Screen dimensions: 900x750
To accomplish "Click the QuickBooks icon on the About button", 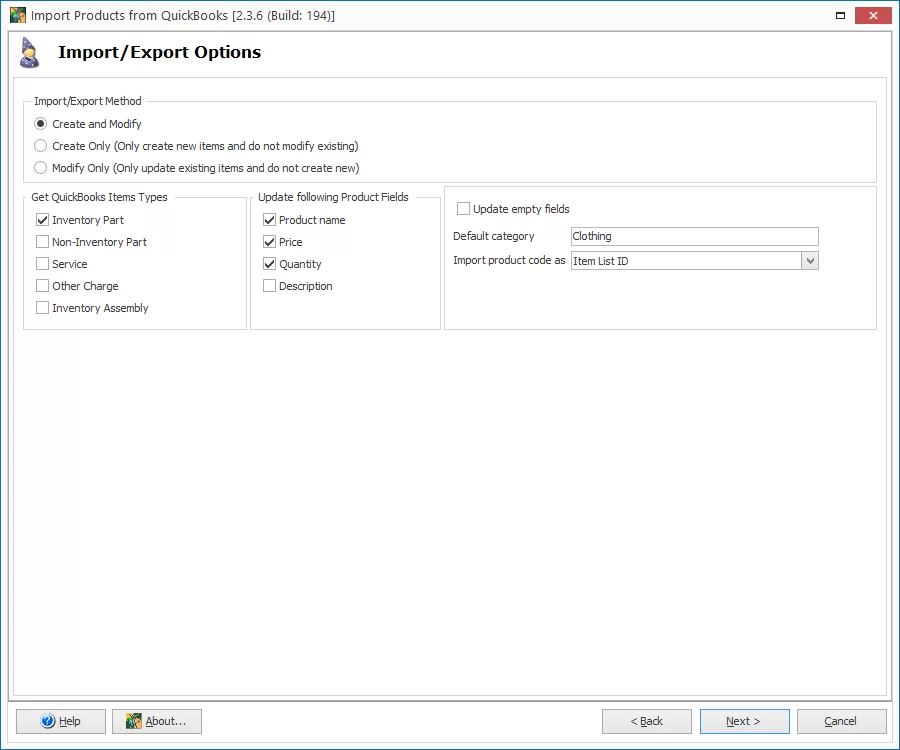I will coord(133,721).
